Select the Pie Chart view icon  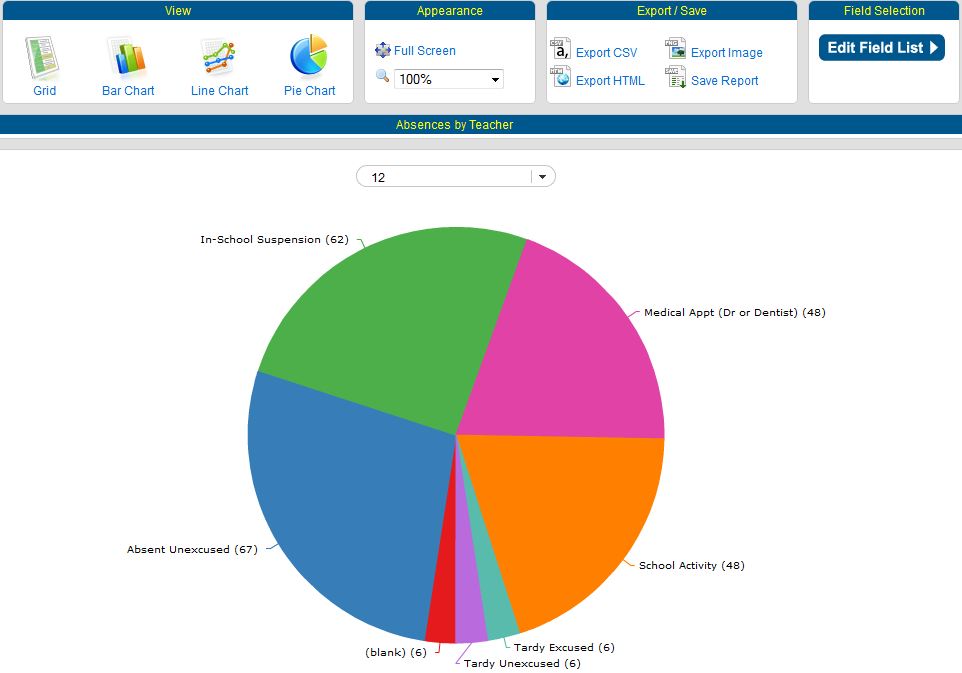coord(309,56)
